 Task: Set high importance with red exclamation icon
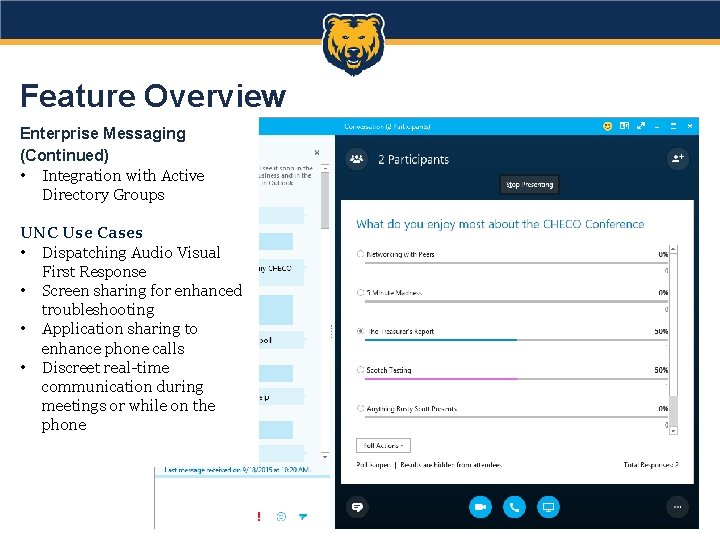(x=259, y=517)
